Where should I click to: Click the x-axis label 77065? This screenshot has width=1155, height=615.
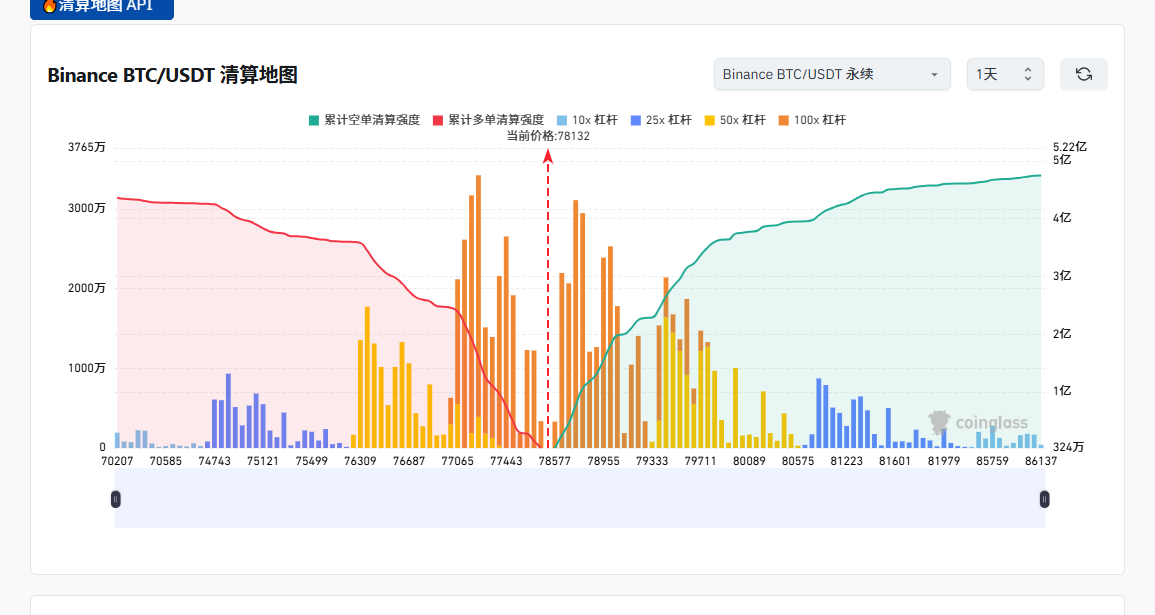pos(457,461)
